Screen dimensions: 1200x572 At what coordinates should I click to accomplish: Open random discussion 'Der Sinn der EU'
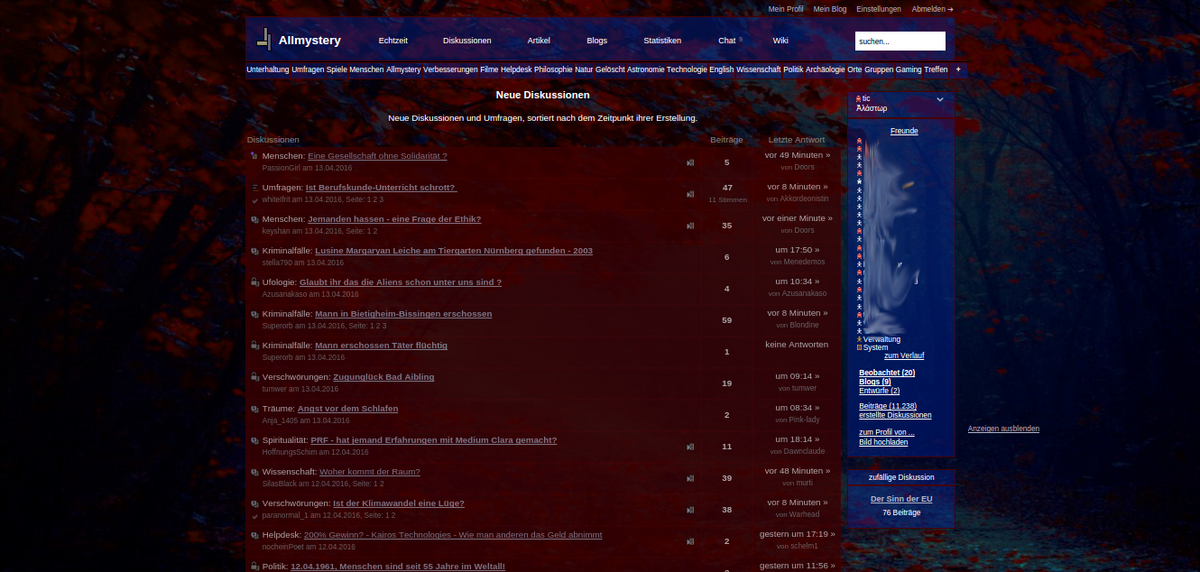(x=901, y=499)
